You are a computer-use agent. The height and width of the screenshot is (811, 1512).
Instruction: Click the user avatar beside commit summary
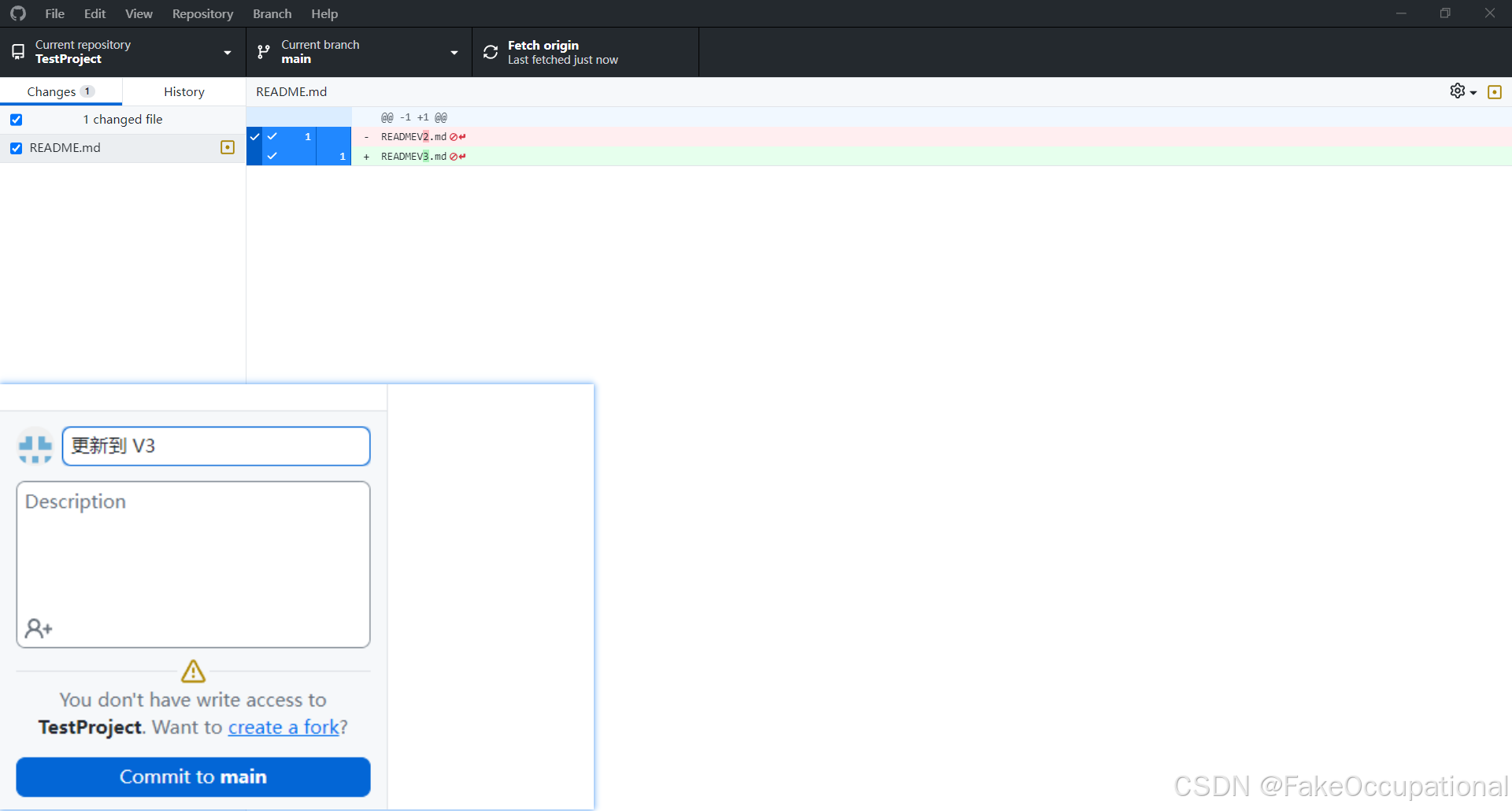35,446
